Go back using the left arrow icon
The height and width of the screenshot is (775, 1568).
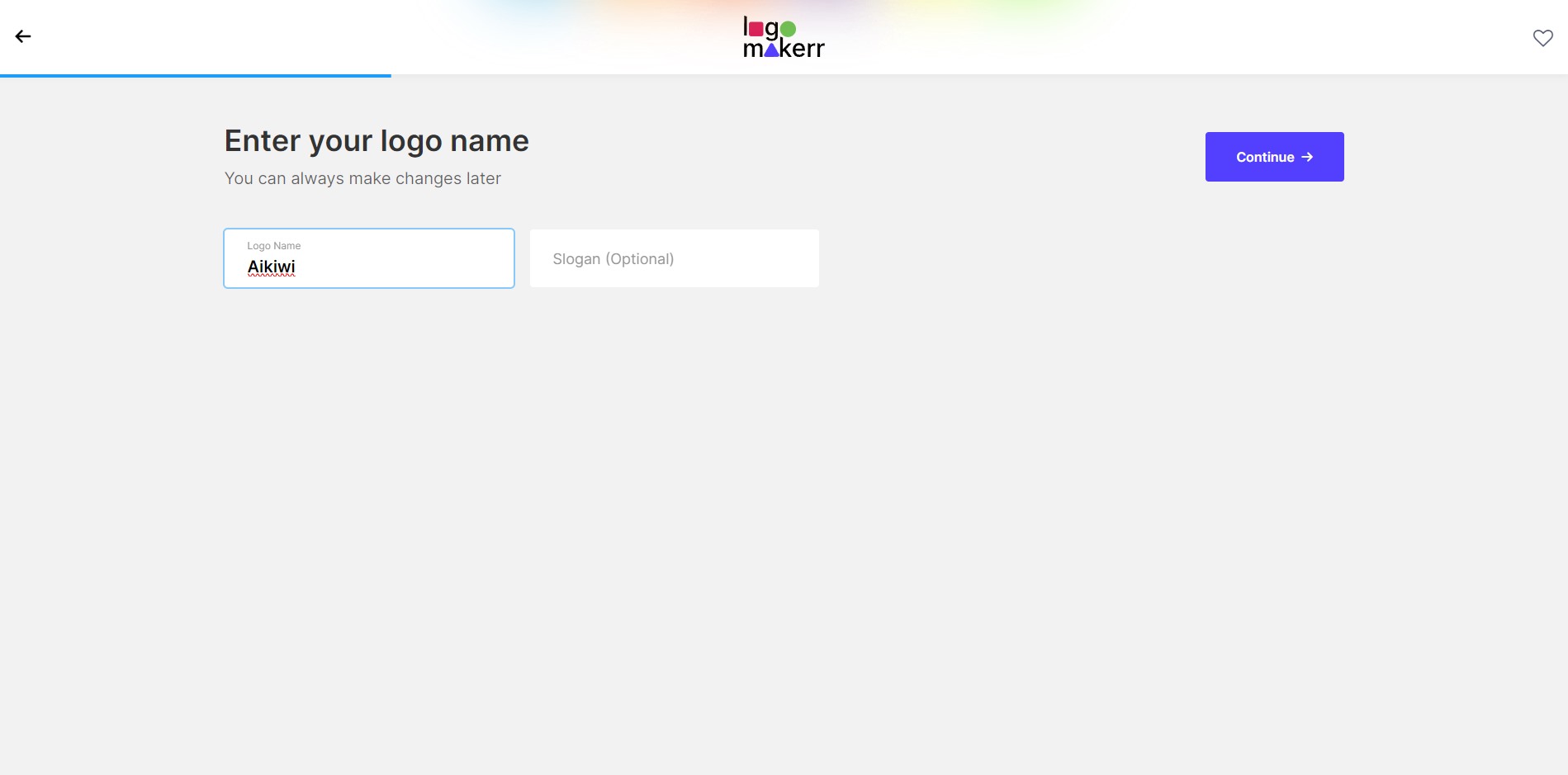(23, 36)
